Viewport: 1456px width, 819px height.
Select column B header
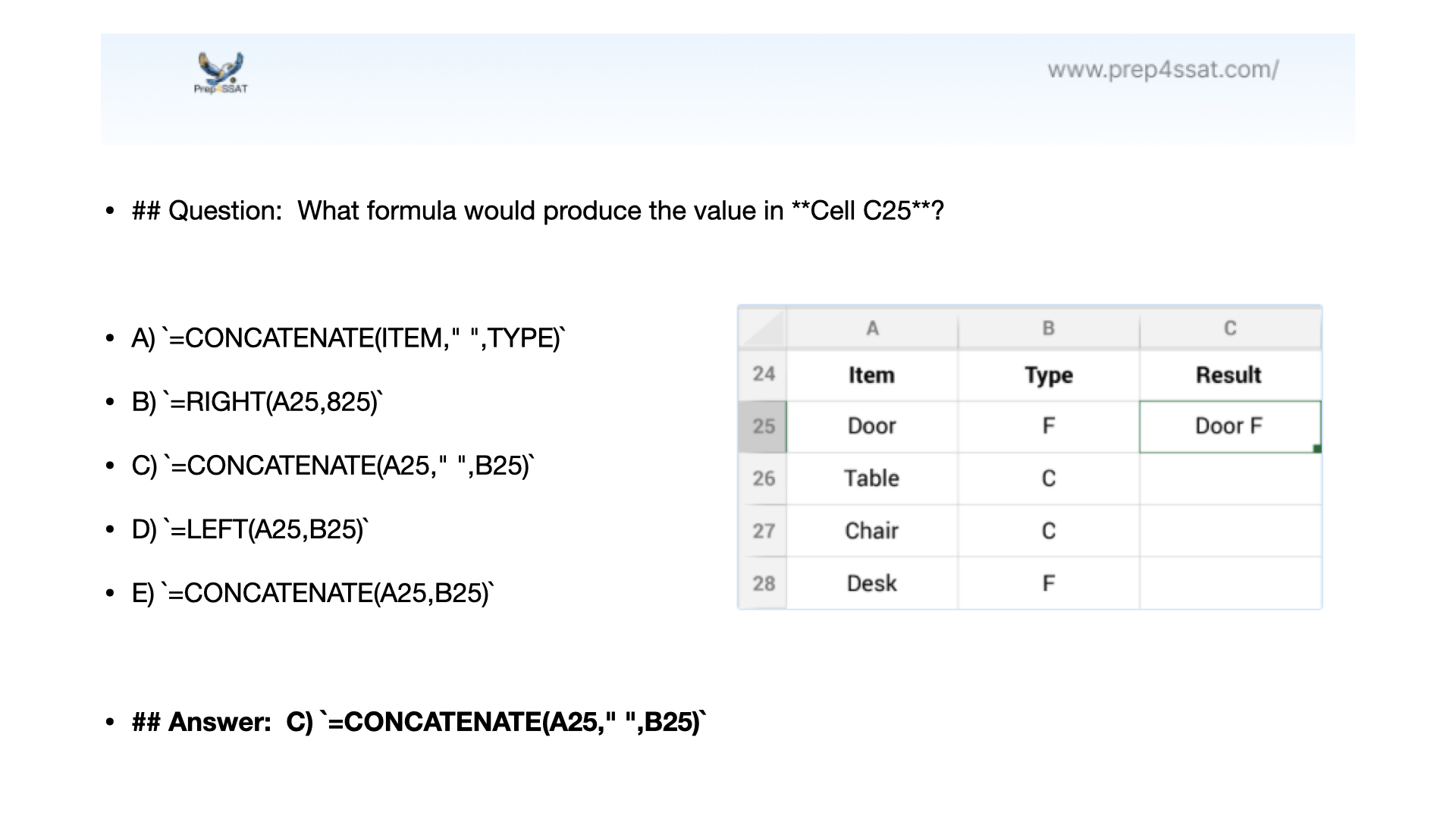click(x=1048, y=328)
